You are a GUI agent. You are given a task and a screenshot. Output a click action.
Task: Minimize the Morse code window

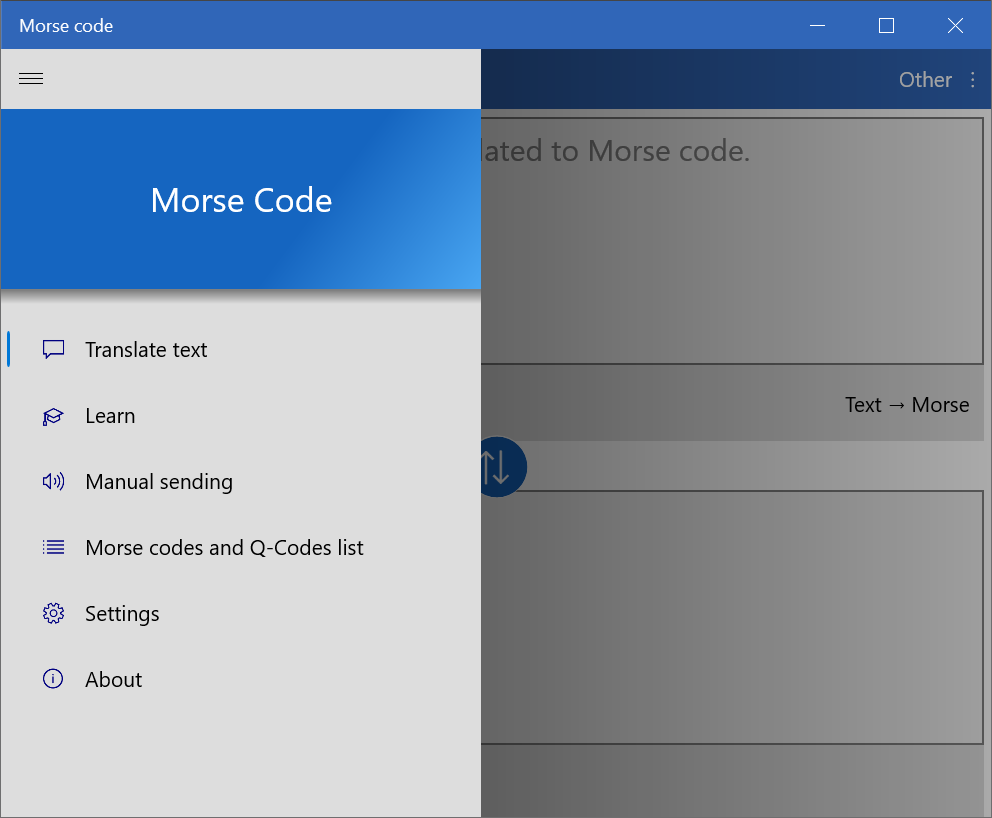coord(817,25)
